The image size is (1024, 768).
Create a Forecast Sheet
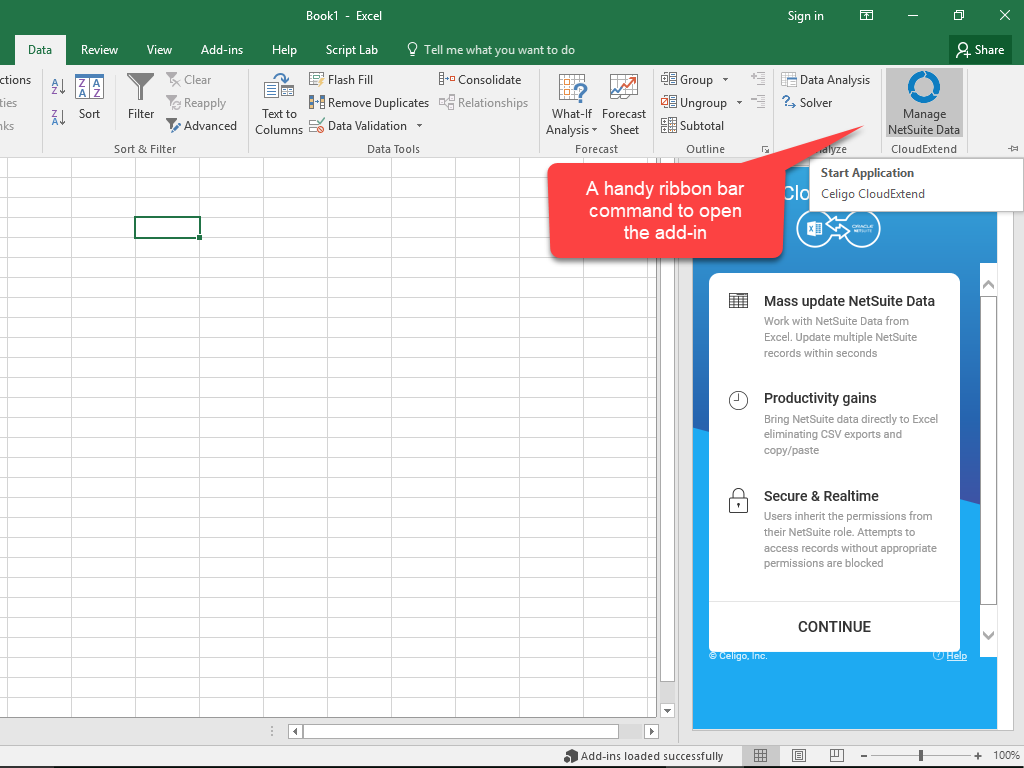(624, 104)
